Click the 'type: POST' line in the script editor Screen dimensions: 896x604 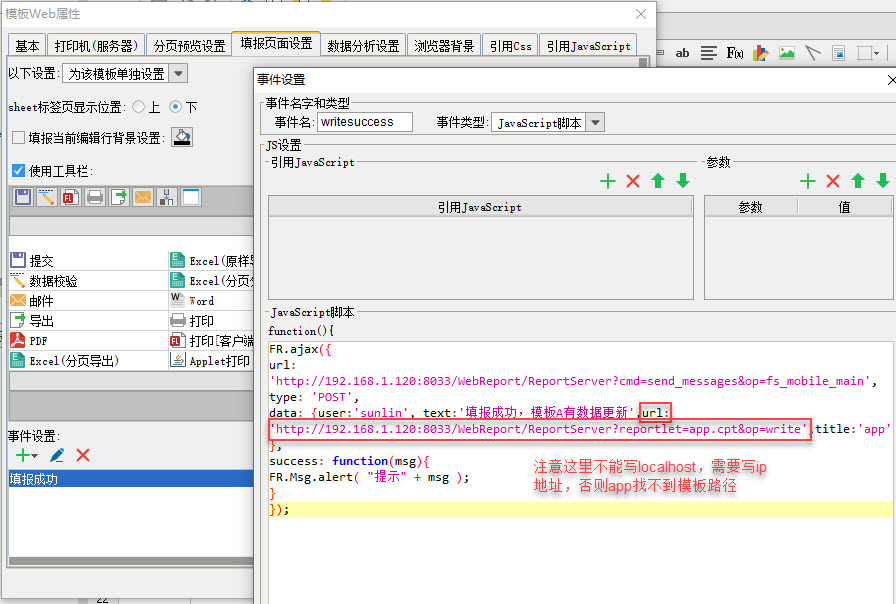click(314, 397)
